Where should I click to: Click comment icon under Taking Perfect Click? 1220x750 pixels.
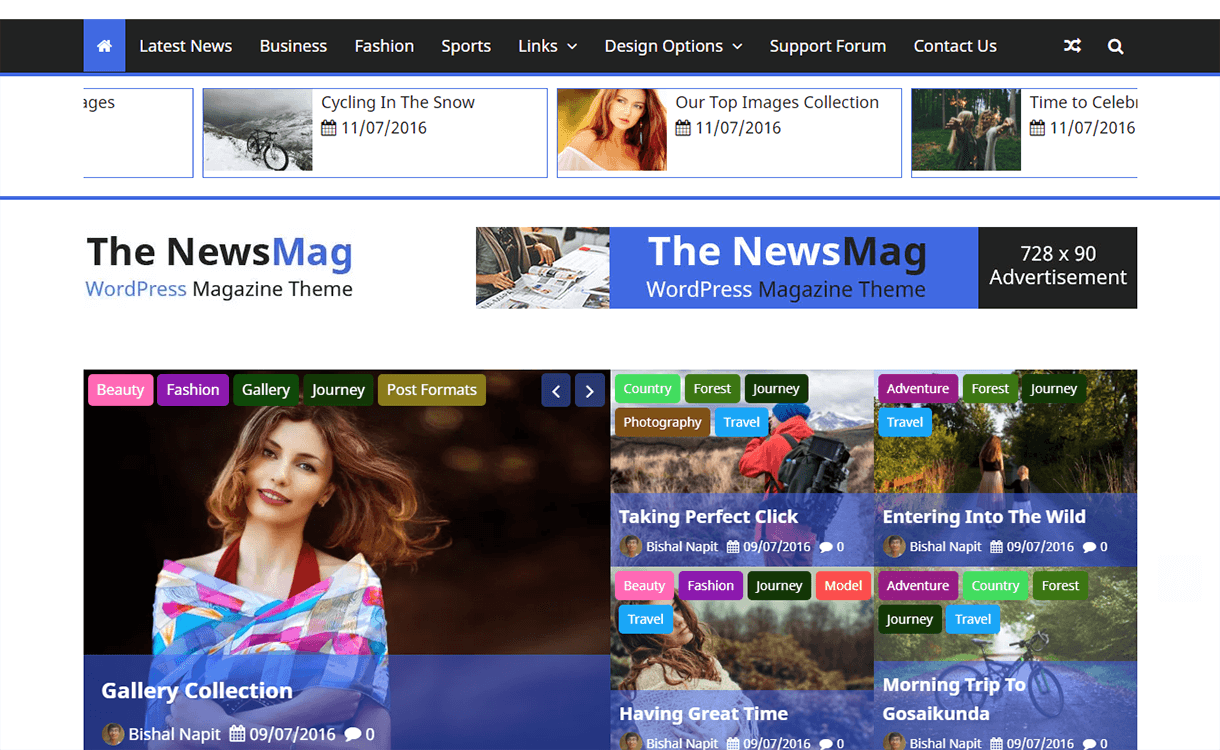coord(825,547)
